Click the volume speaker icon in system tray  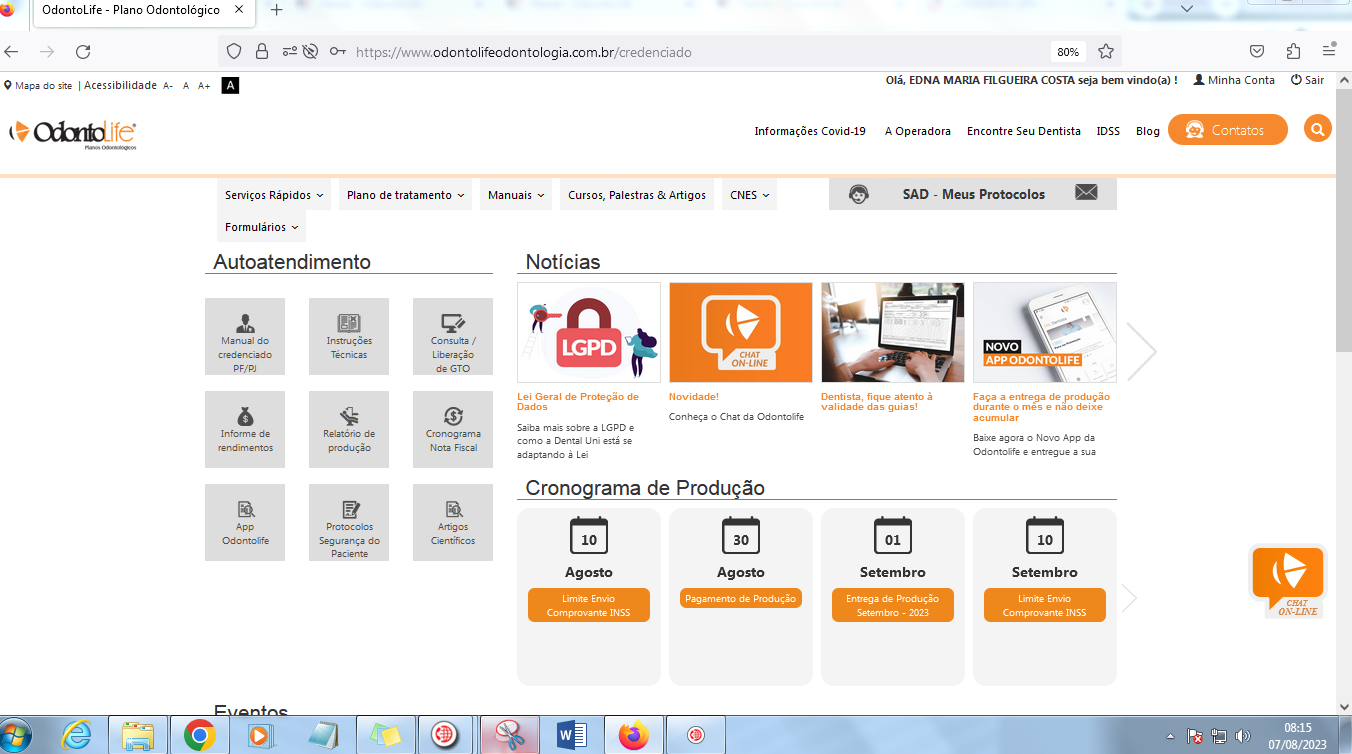[x=1243, y=736]
